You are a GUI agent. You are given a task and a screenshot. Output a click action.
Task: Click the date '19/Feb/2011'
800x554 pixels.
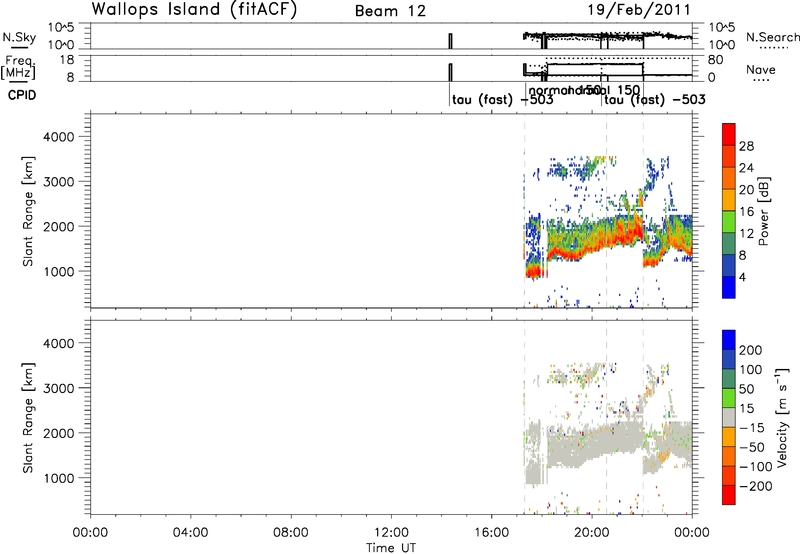click(x=639, y=10)
